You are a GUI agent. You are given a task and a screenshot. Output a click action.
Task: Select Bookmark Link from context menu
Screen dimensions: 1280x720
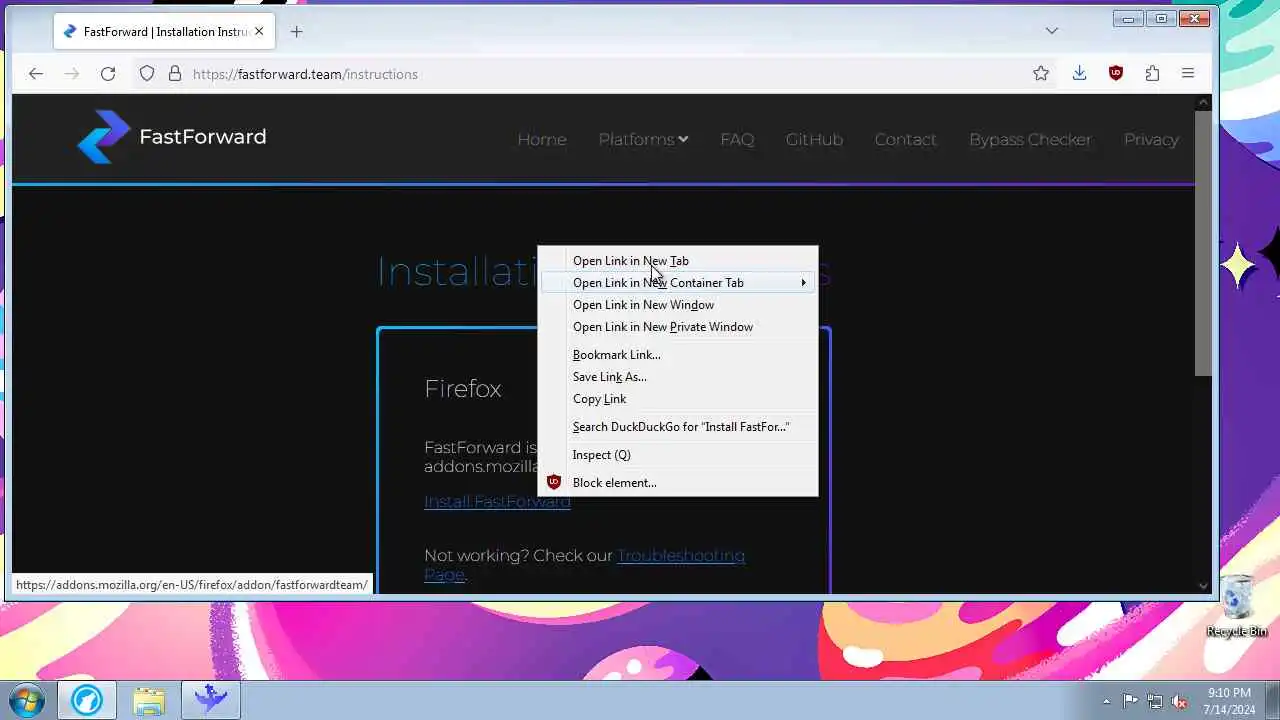(679, 355)
